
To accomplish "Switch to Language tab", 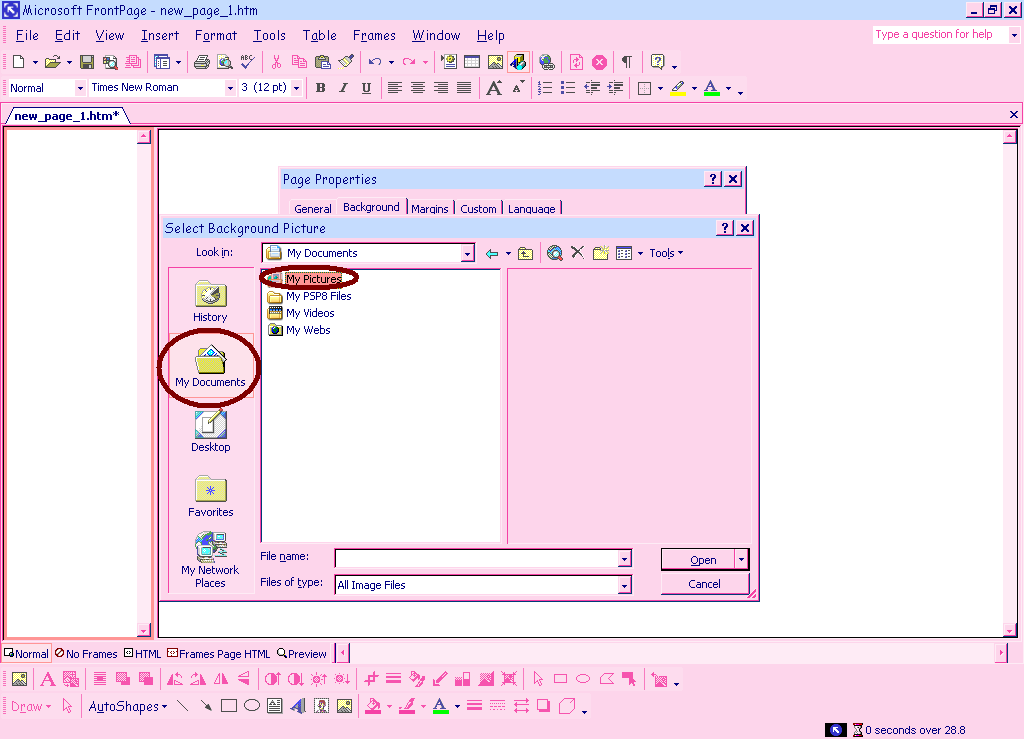I will [x=532, y=208].
